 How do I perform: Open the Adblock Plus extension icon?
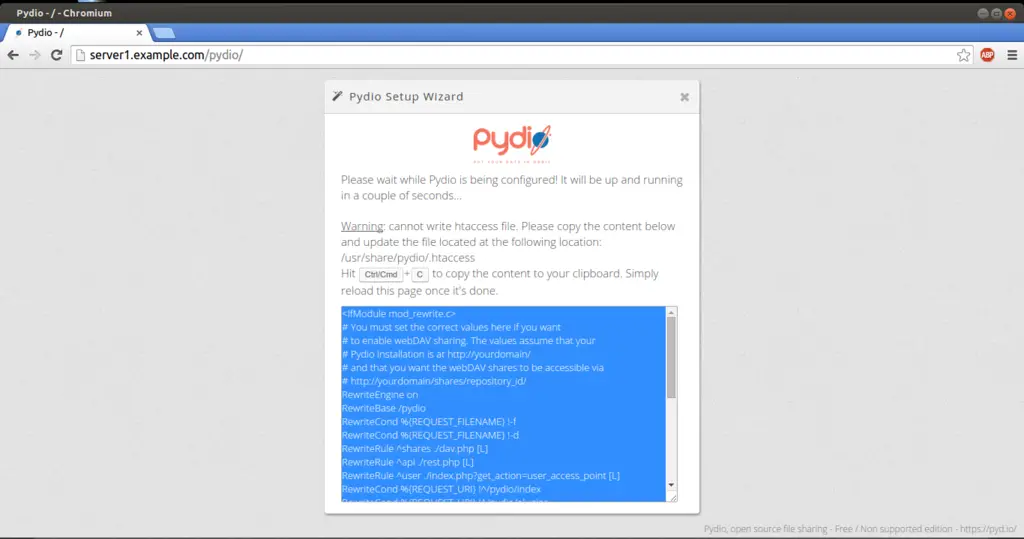[987, 56]
